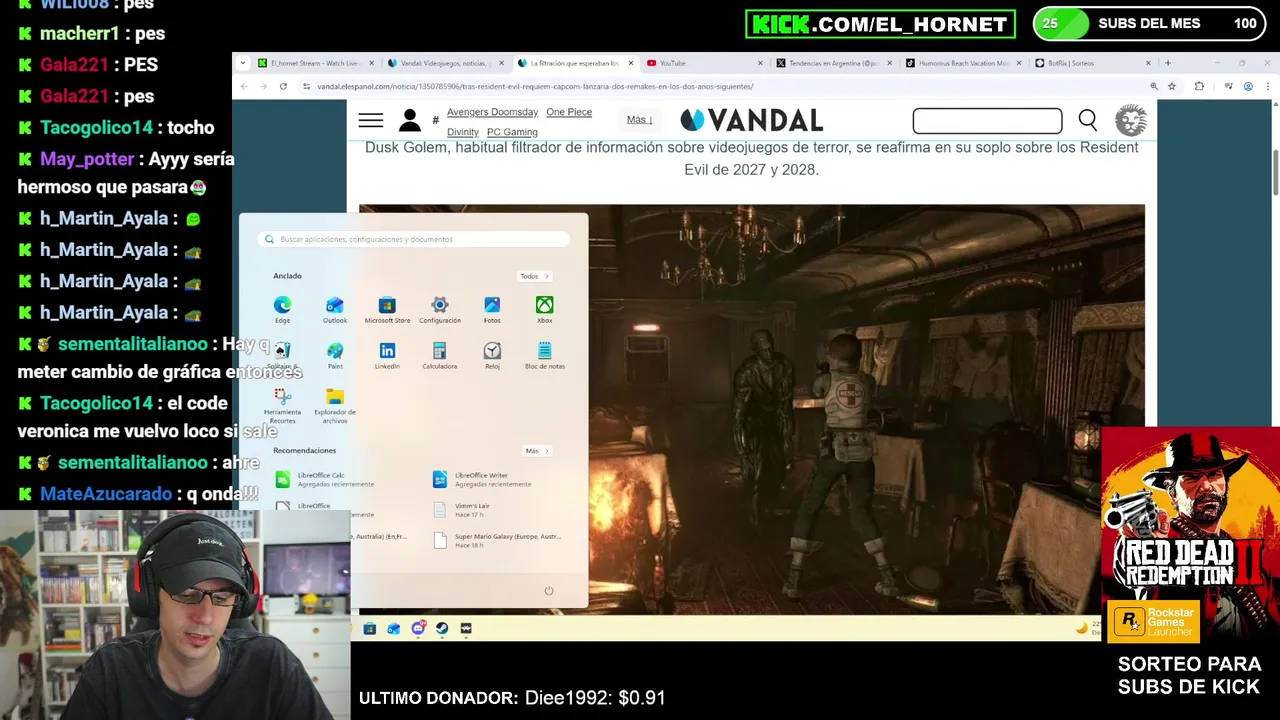This screenshot has height=720, width=1280.
Task: Reload the Vandal page
Action: click(x=283, y=86)
